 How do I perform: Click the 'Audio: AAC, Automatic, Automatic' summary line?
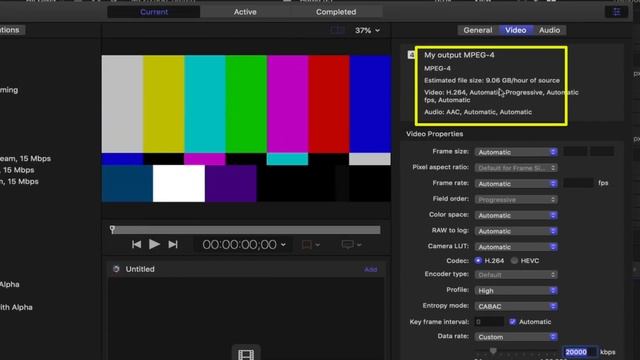click(x=478, y=112)
